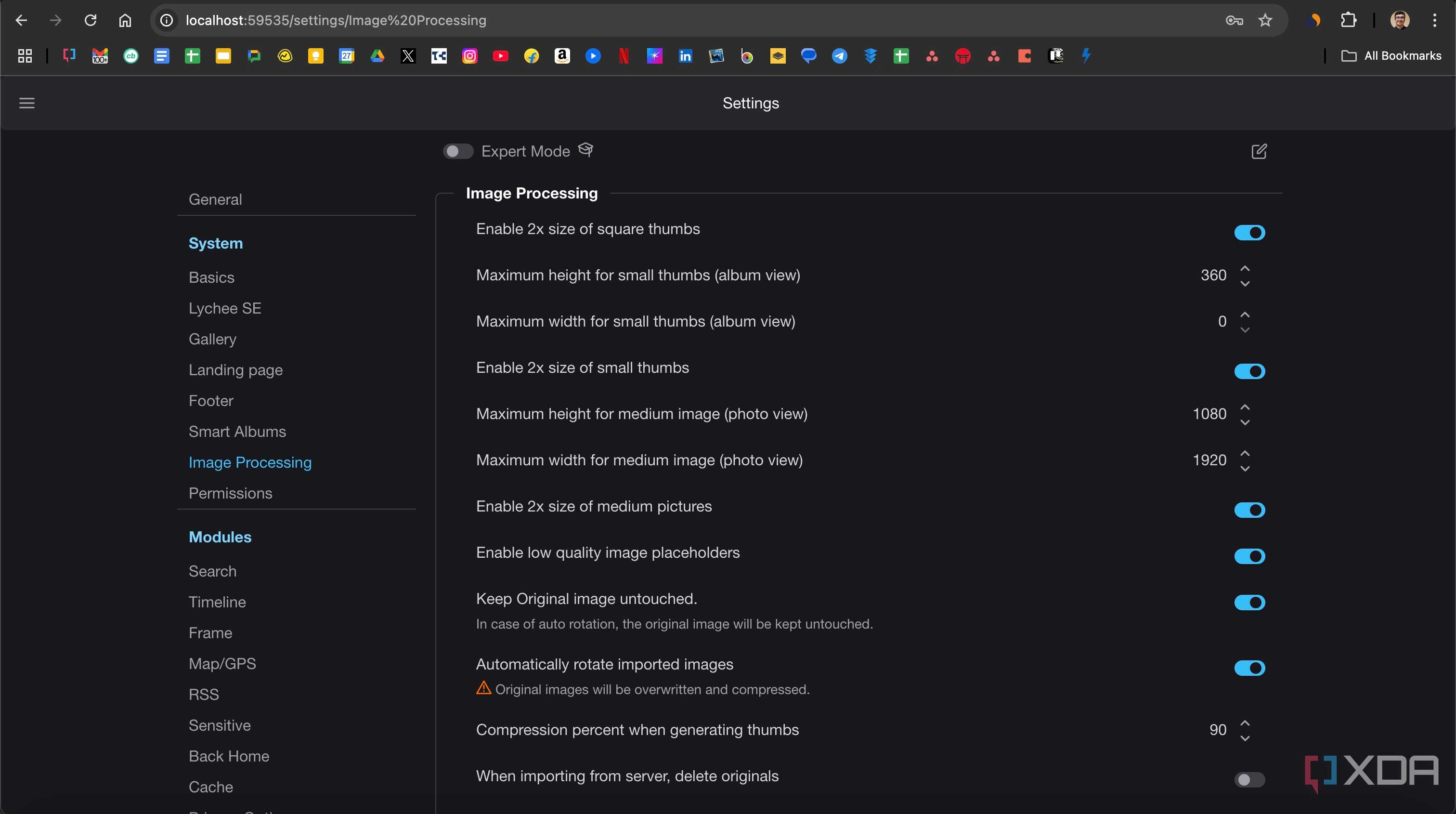The width and height of the screenshot is (1456, 814).
Task: Toggle Expert Mode switch
Action: [458, 152]
